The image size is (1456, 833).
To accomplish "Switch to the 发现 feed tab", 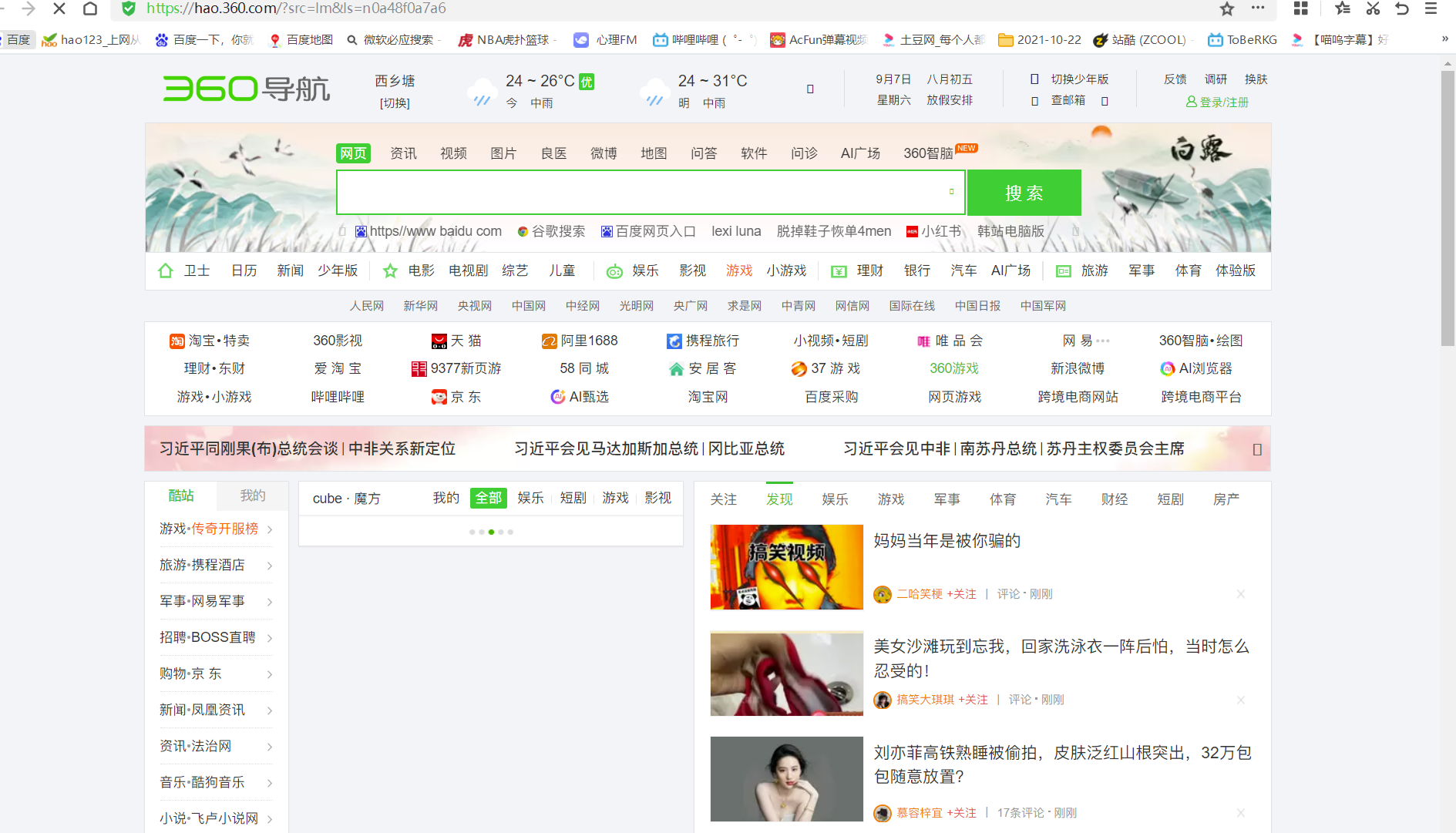I will tap(779, 499).
